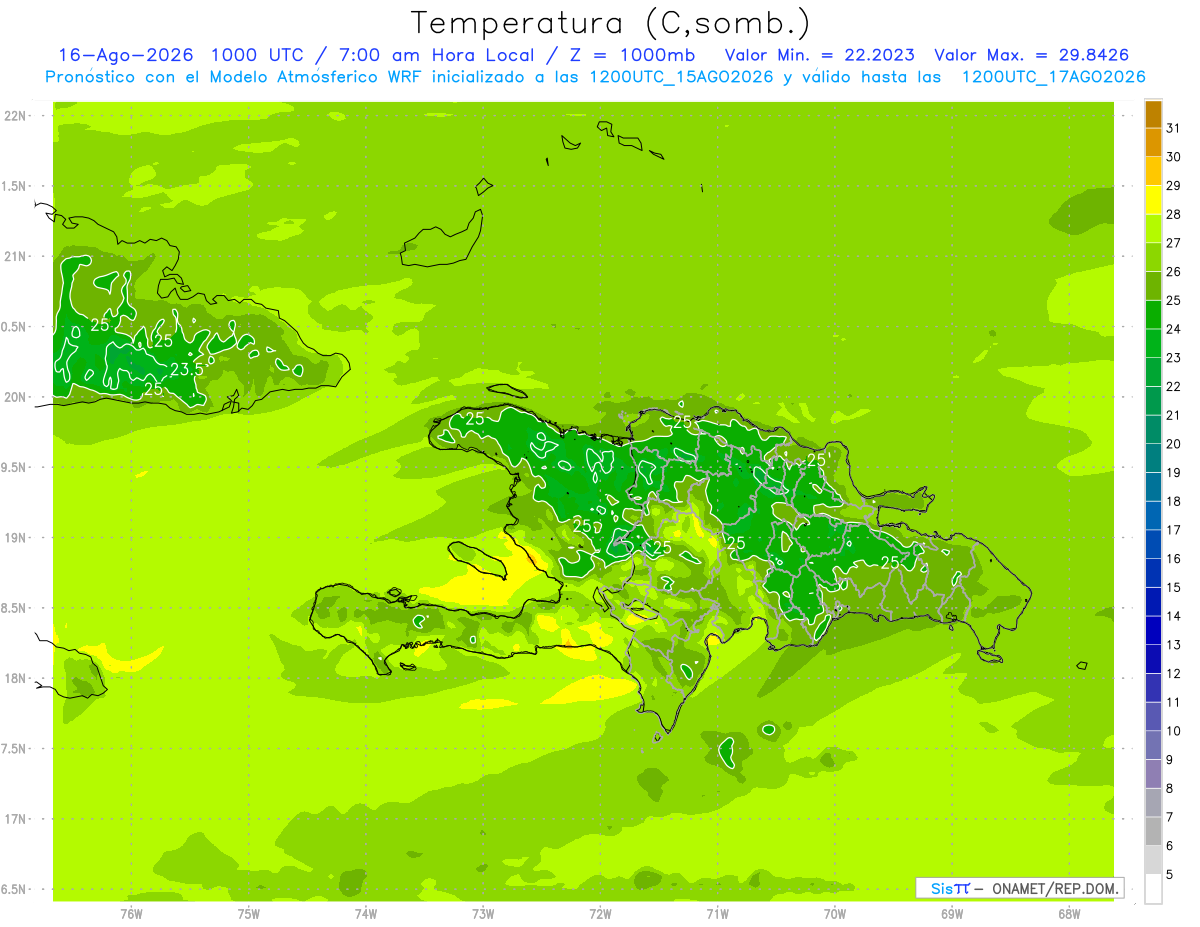Click the legend value '12'
Viewport: 1200px width, 927px height.
click(1173, 673)
